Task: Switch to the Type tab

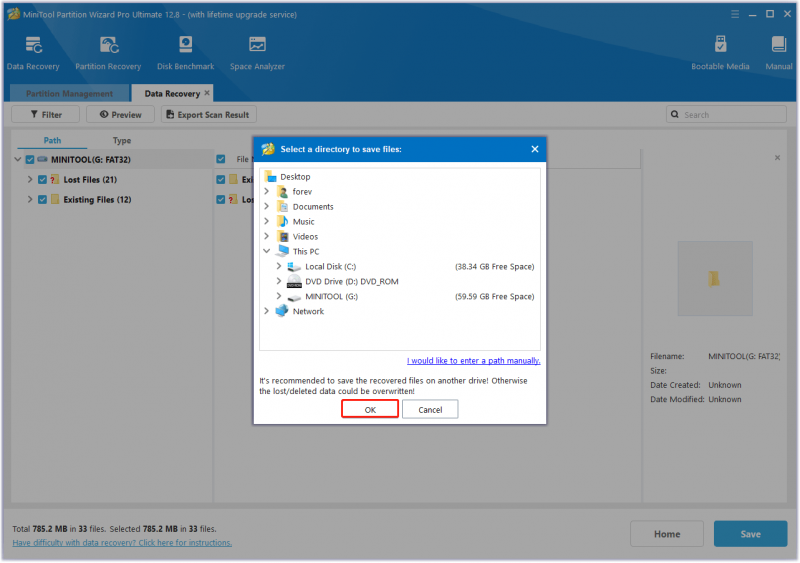Action: (x=122, y=140)
